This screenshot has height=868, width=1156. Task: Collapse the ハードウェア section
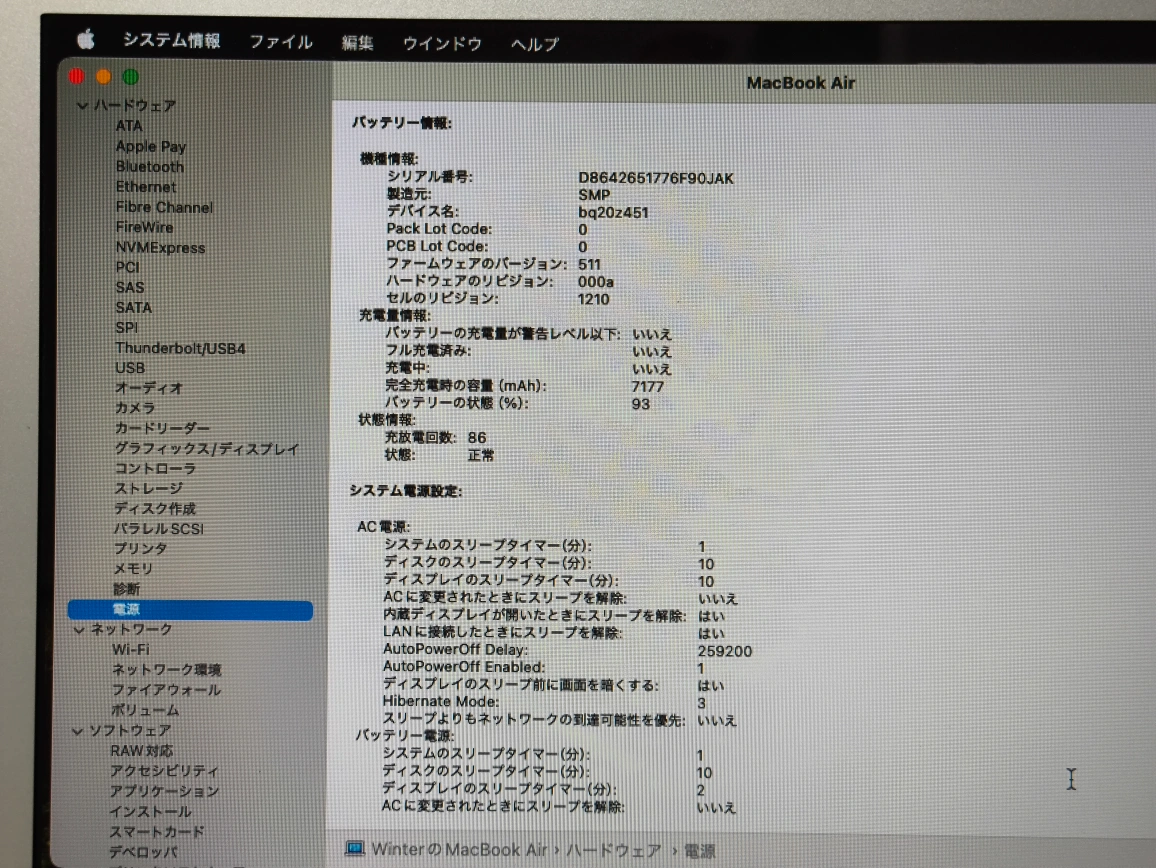(82, 106)
